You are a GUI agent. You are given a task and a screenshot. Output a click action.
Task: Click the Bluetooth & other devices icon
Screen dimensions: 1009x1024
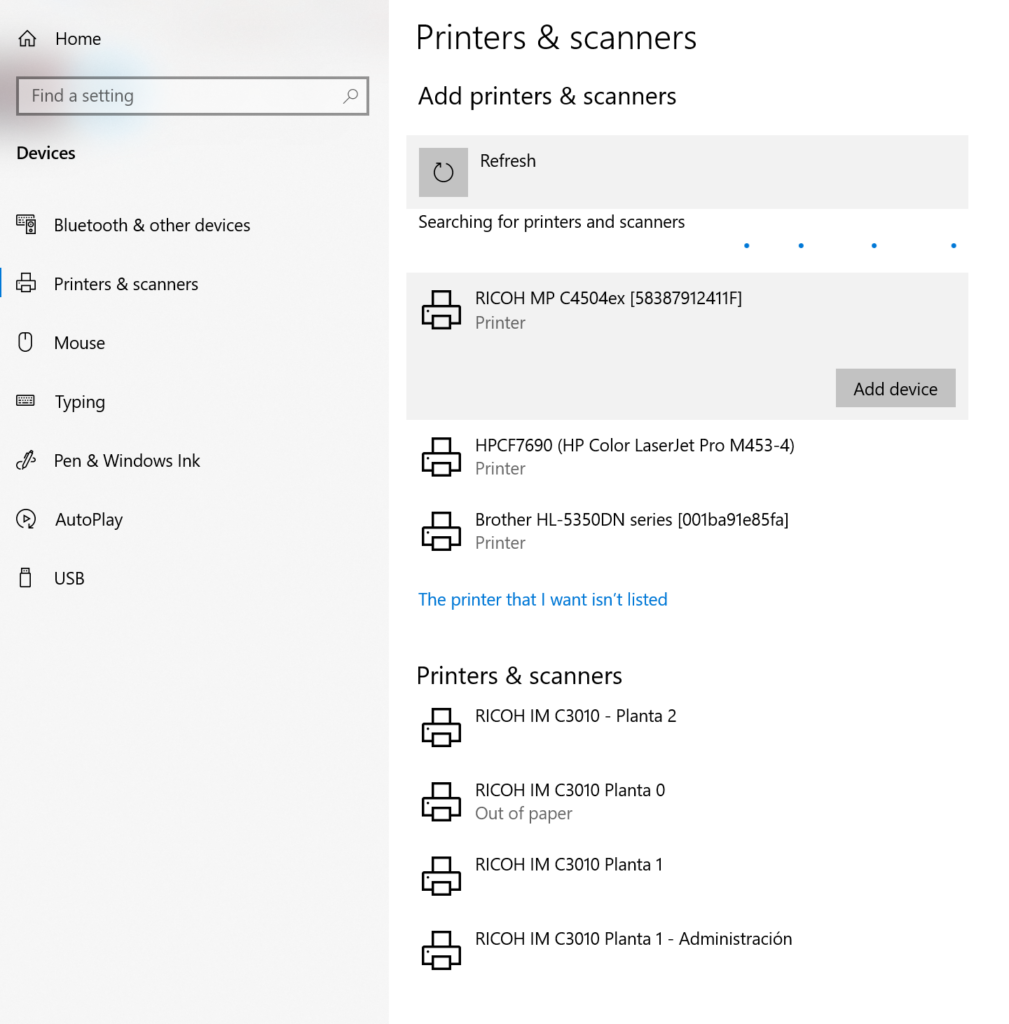pos(26,225)
